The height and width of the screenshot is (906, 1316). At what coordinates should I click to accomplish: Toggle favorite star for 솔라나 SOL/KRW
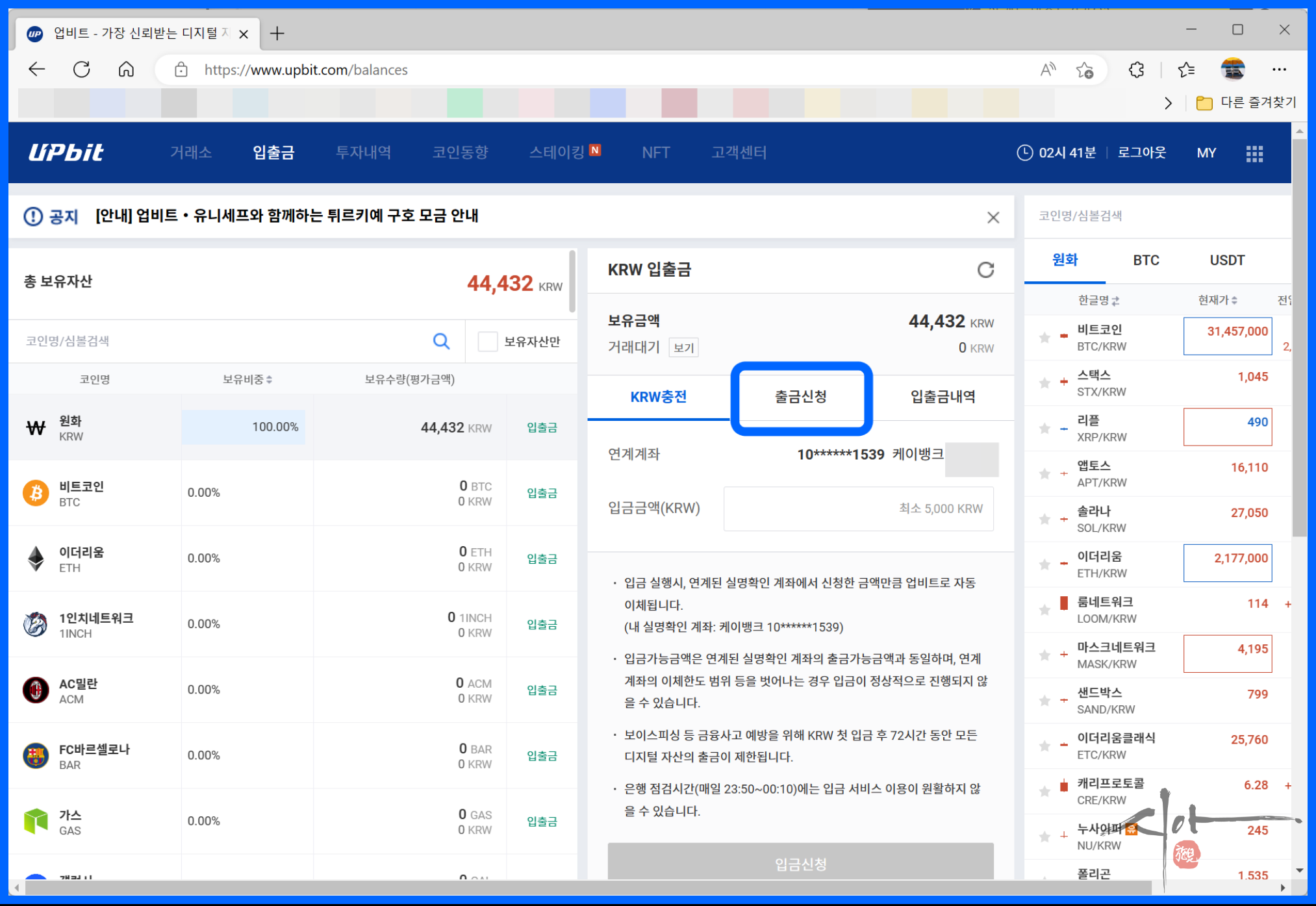1044,519
